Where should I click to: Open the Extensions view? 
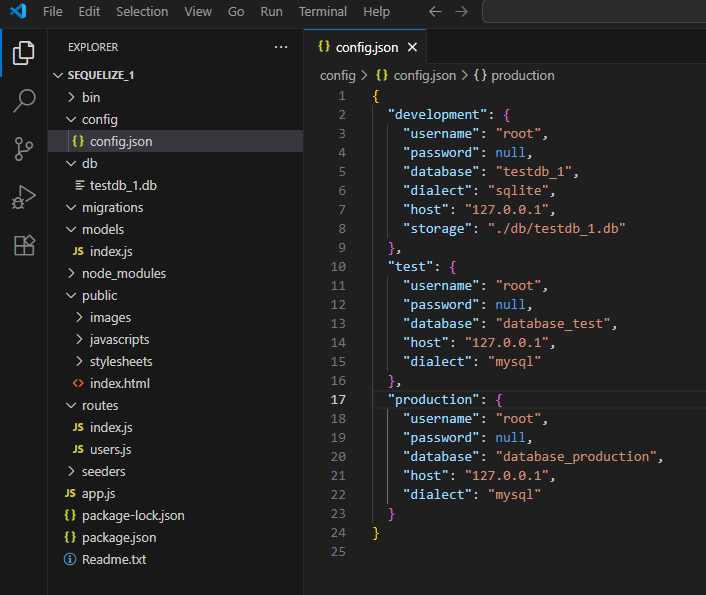[23, 245]
